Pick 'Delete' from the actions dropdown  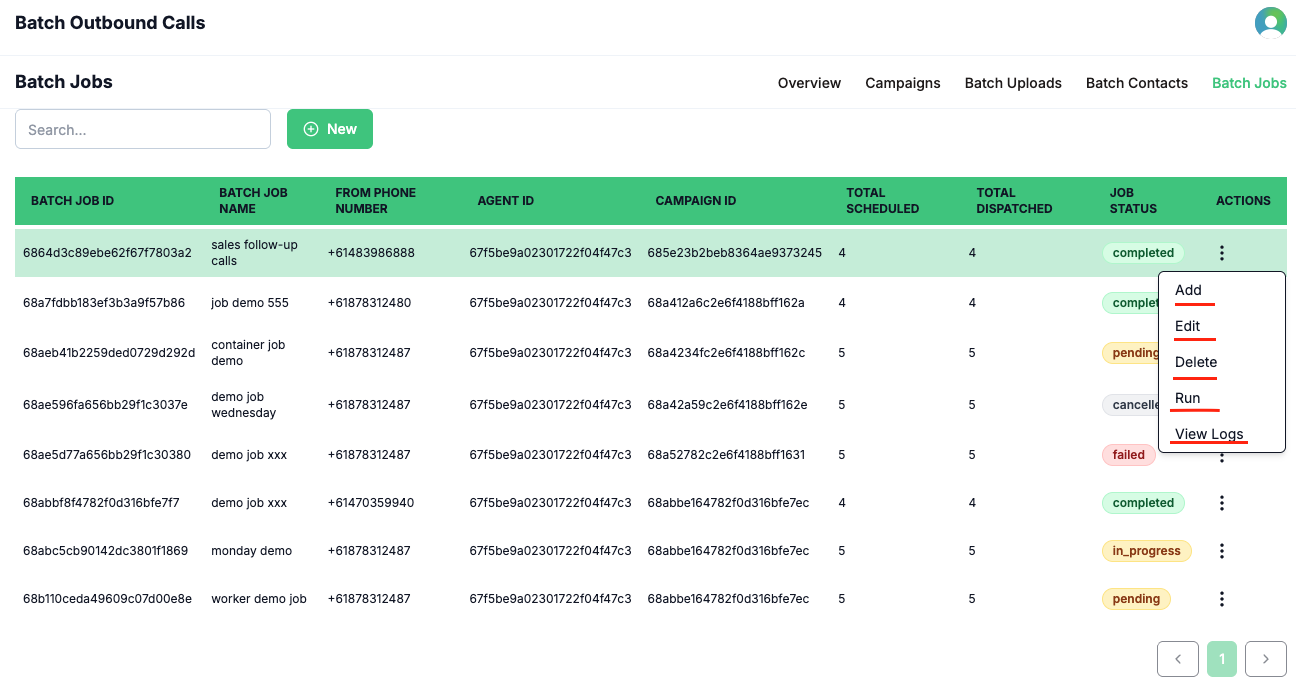1196,362
